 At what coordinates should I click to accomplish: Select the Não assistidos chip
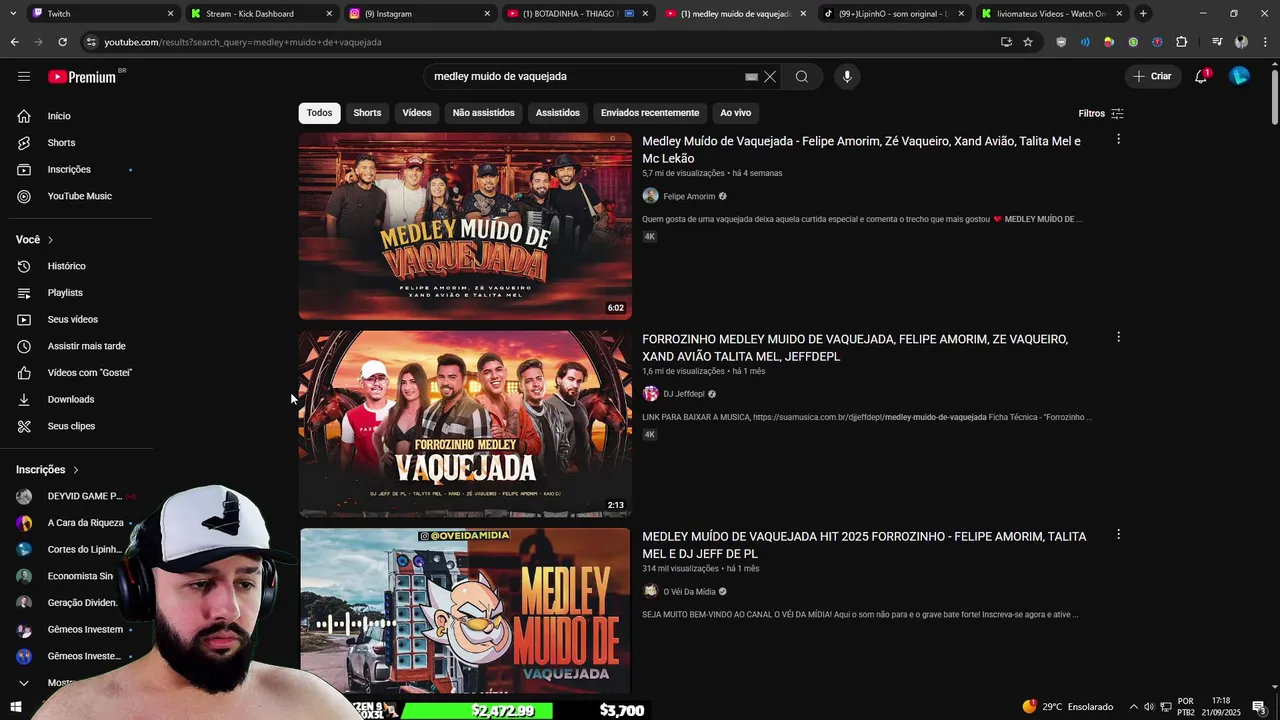[484, 113]
